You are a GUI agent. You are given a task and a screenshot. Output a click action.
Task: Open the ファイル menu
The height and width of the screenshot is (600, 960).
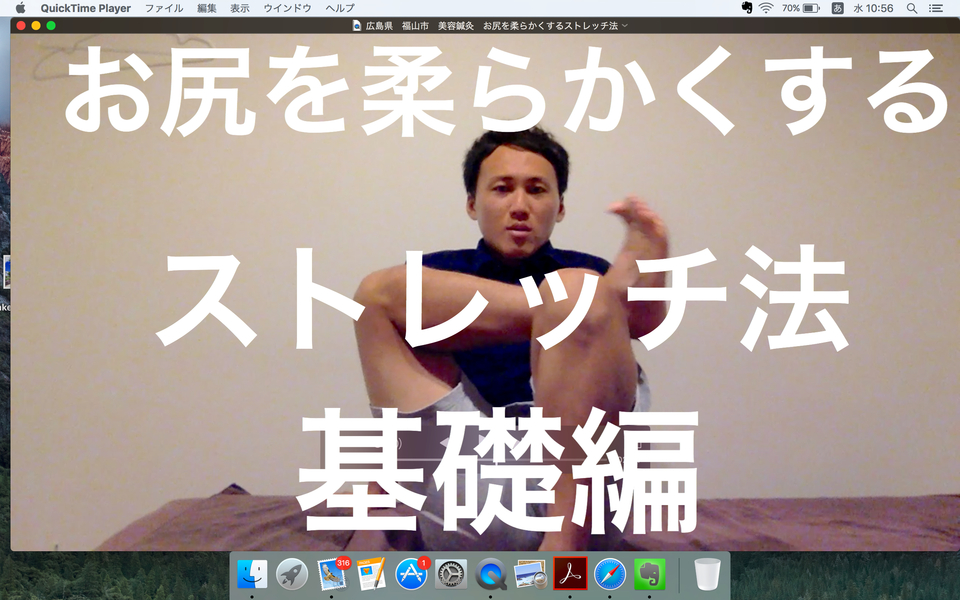coord(163,8)
